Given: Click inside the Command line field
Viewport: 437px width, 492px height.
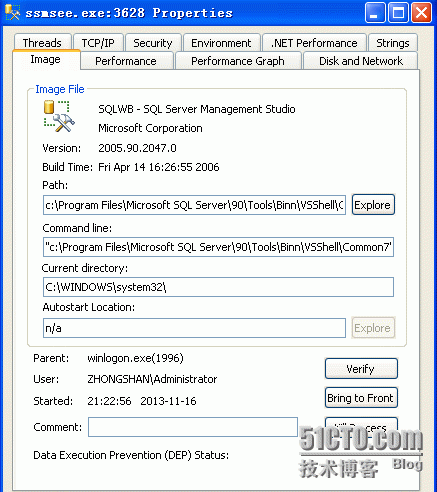Looking at the screenshot, I should click(218, 247).
